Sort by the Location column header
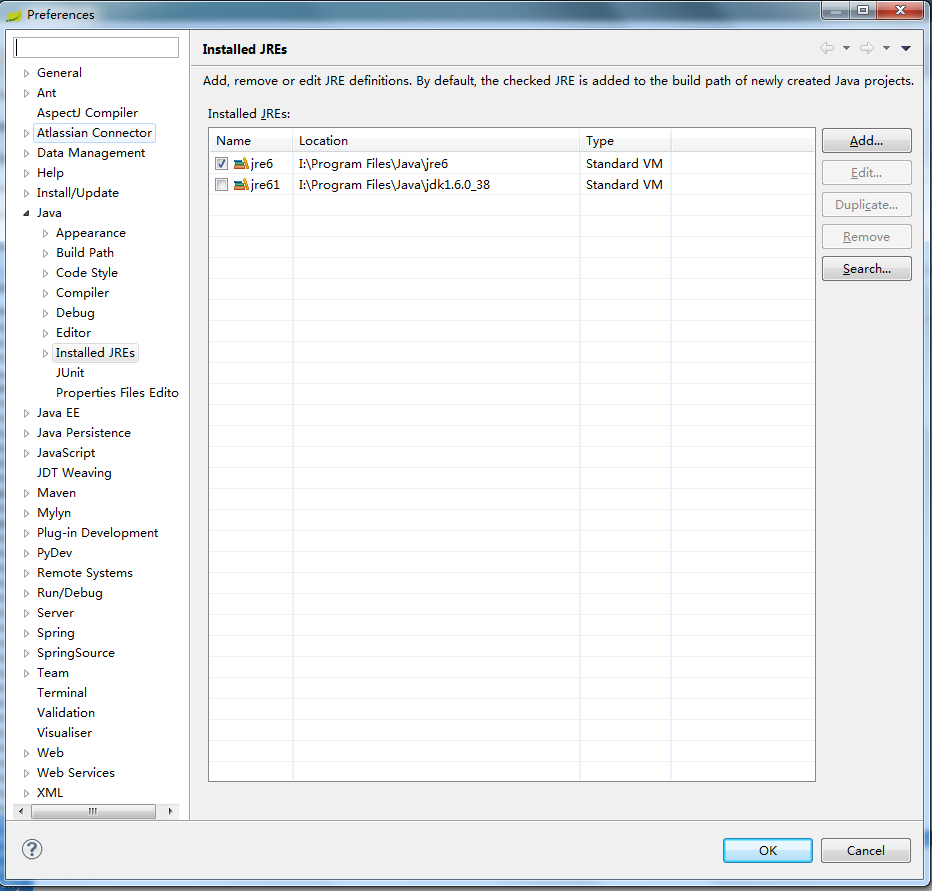 coord(436,141)
